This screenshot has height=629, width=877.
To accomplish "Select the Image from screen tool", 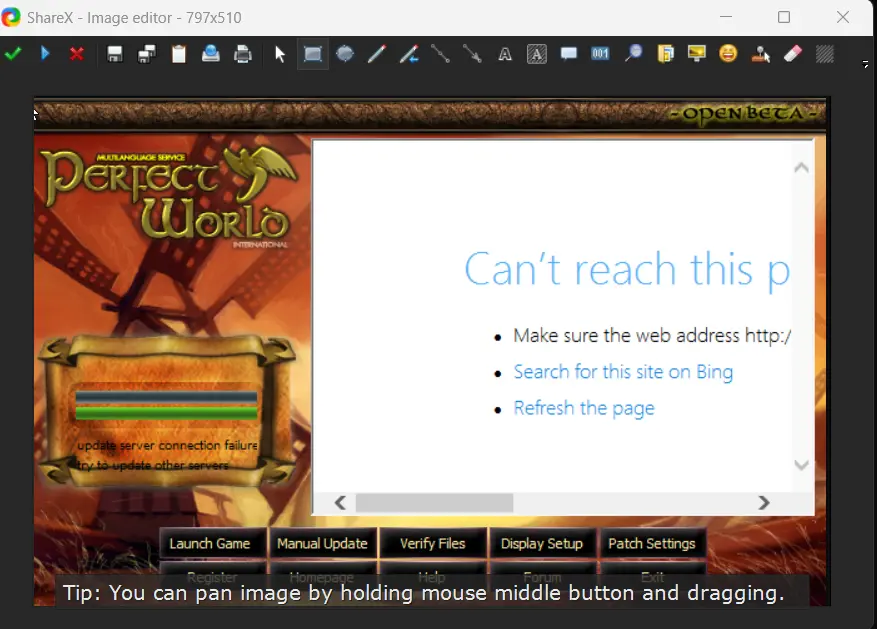I will tap(697, 54).
